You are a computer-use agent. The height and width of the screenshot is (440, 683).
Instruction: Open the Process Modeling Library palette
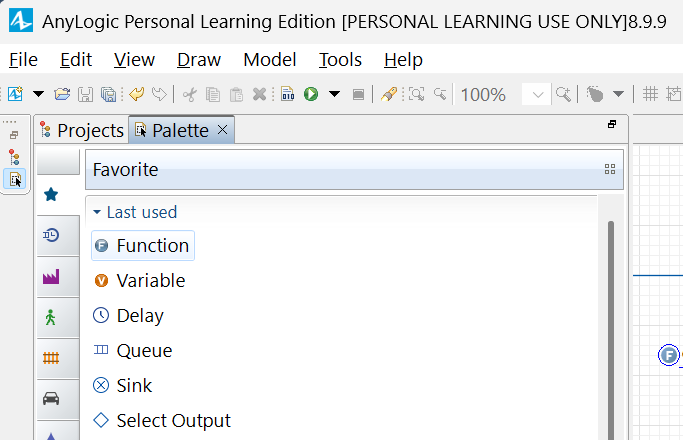tap(51, 235)
